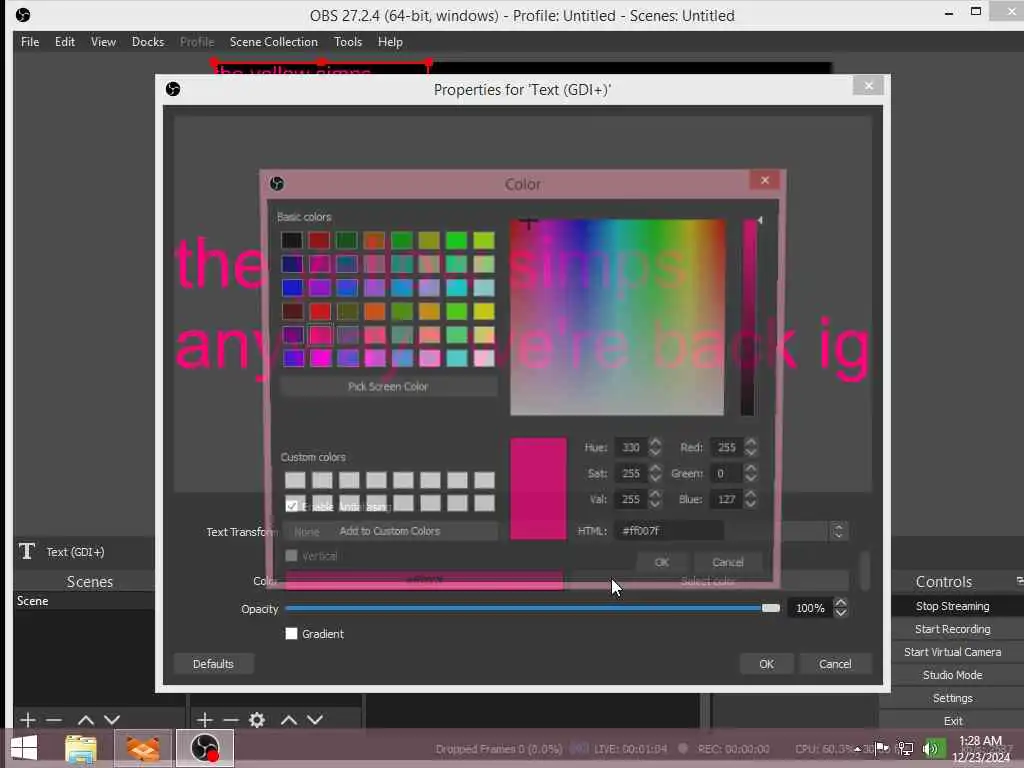1024x768 pixels.
Task: Open the Edit menu
Action: click(x=65, y=42)
